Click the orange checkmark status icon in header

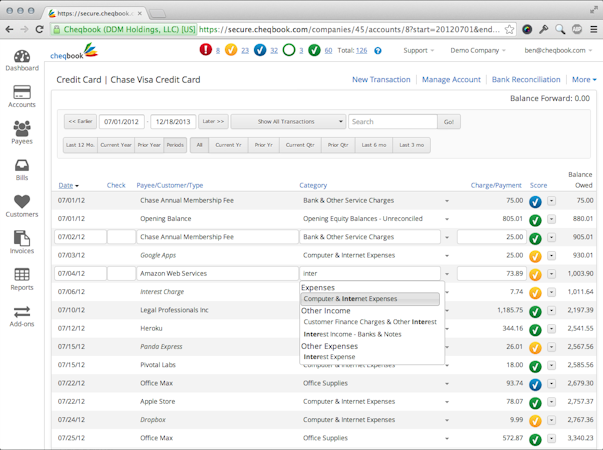click(231, 50)
